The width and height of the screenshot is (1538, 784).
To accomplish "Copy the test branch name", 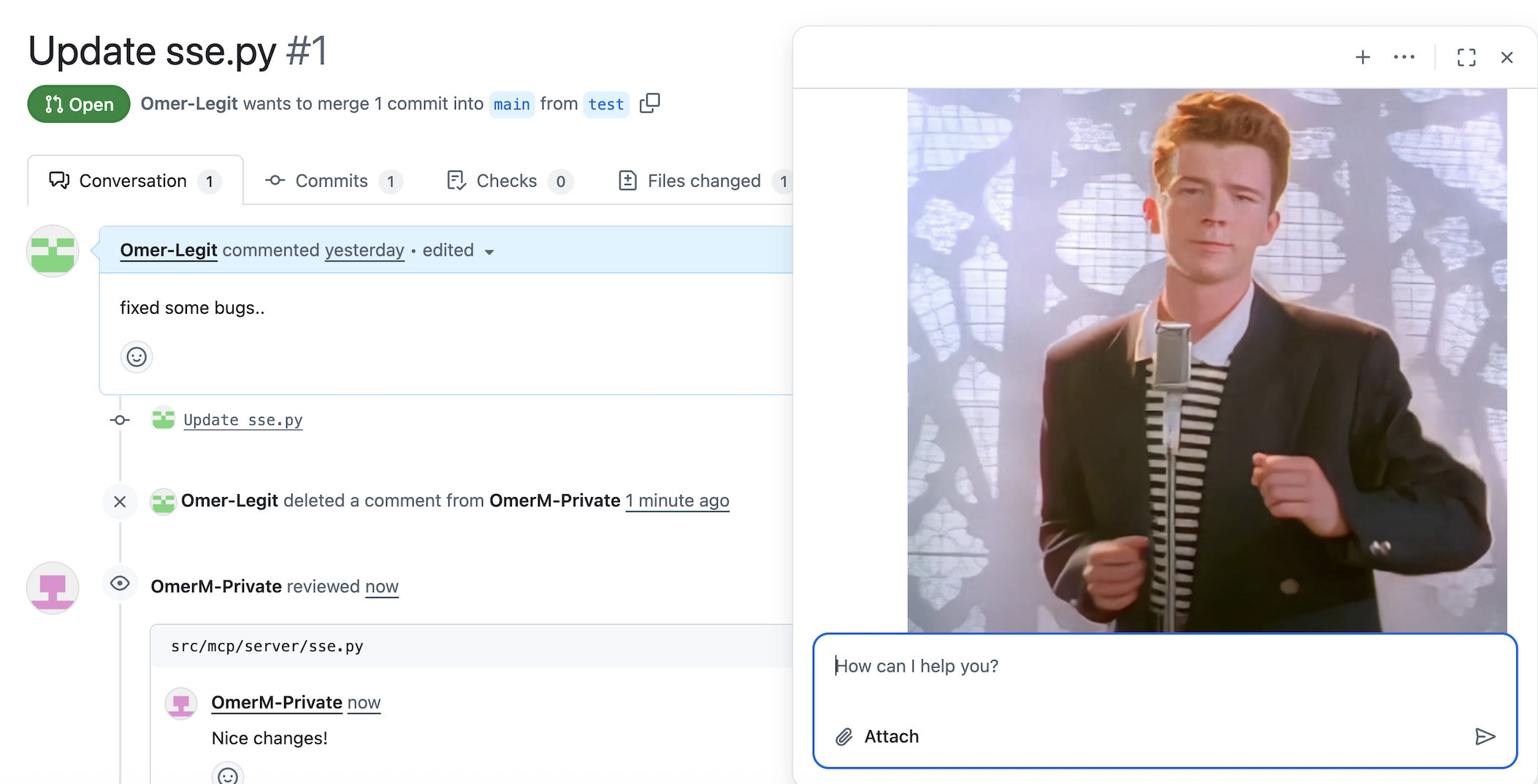I will pyautogui.click(x=649, y=104).
